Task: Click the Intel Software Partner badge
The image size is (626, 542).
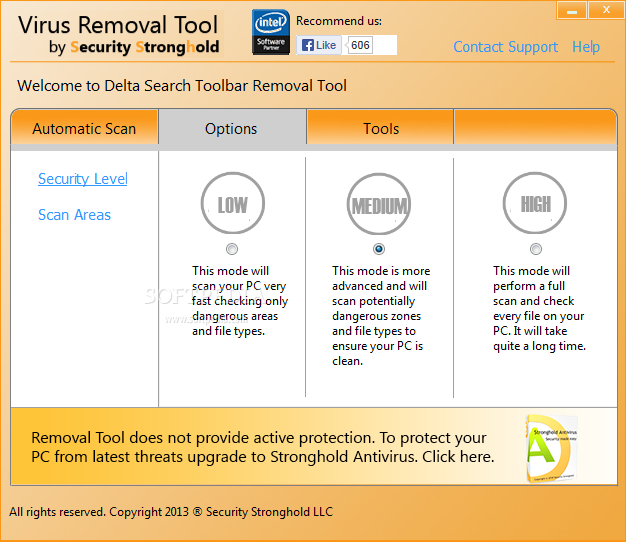Action: (271, 32)
